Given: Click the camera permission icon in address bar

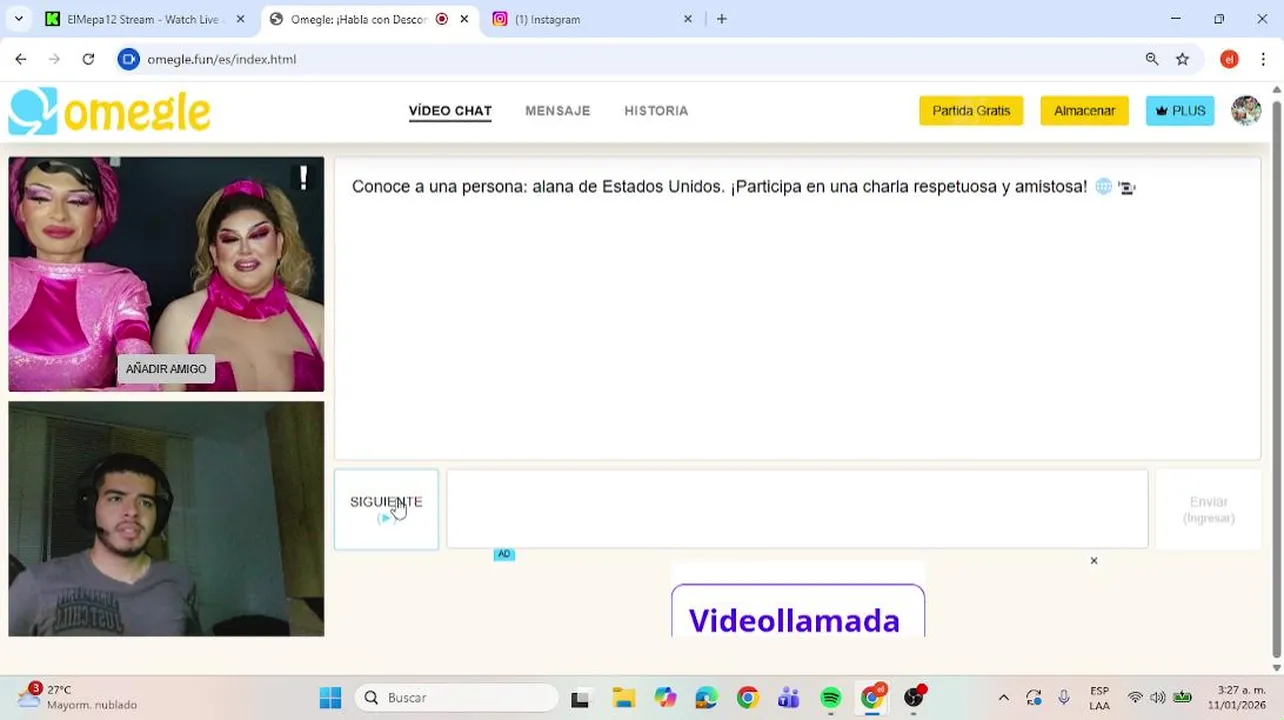Looking at the screenshot, I should [x=128, y=59].
